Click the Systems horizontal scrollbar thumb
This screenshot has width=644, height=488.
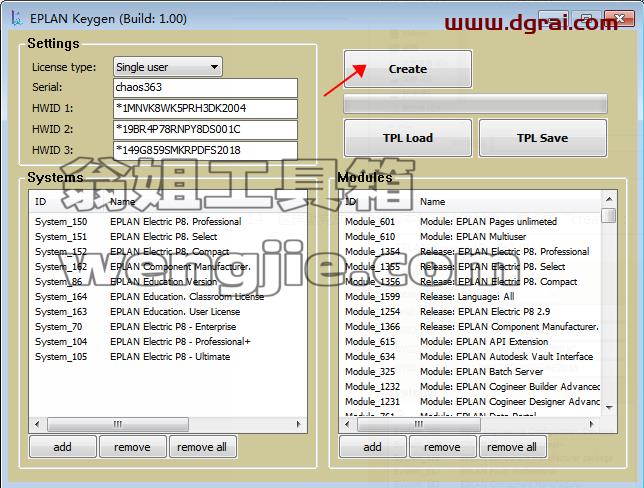pyautogui.click(x=118, y=424)
